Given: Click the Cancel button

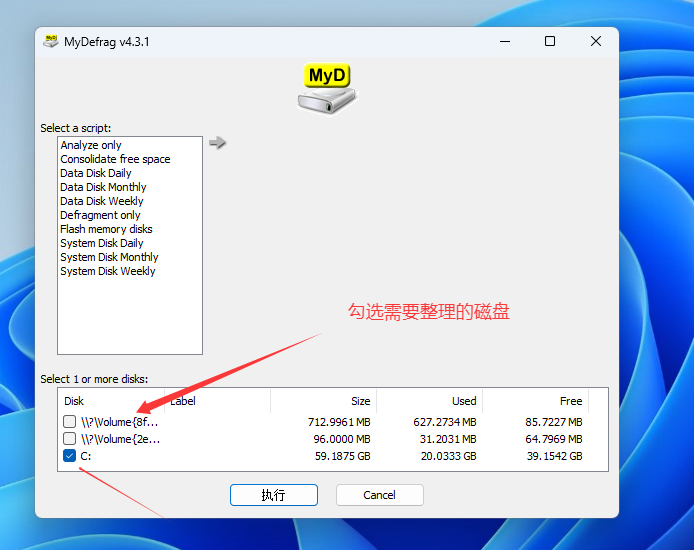Looking at the screenshot, I should tap(379, 495).
